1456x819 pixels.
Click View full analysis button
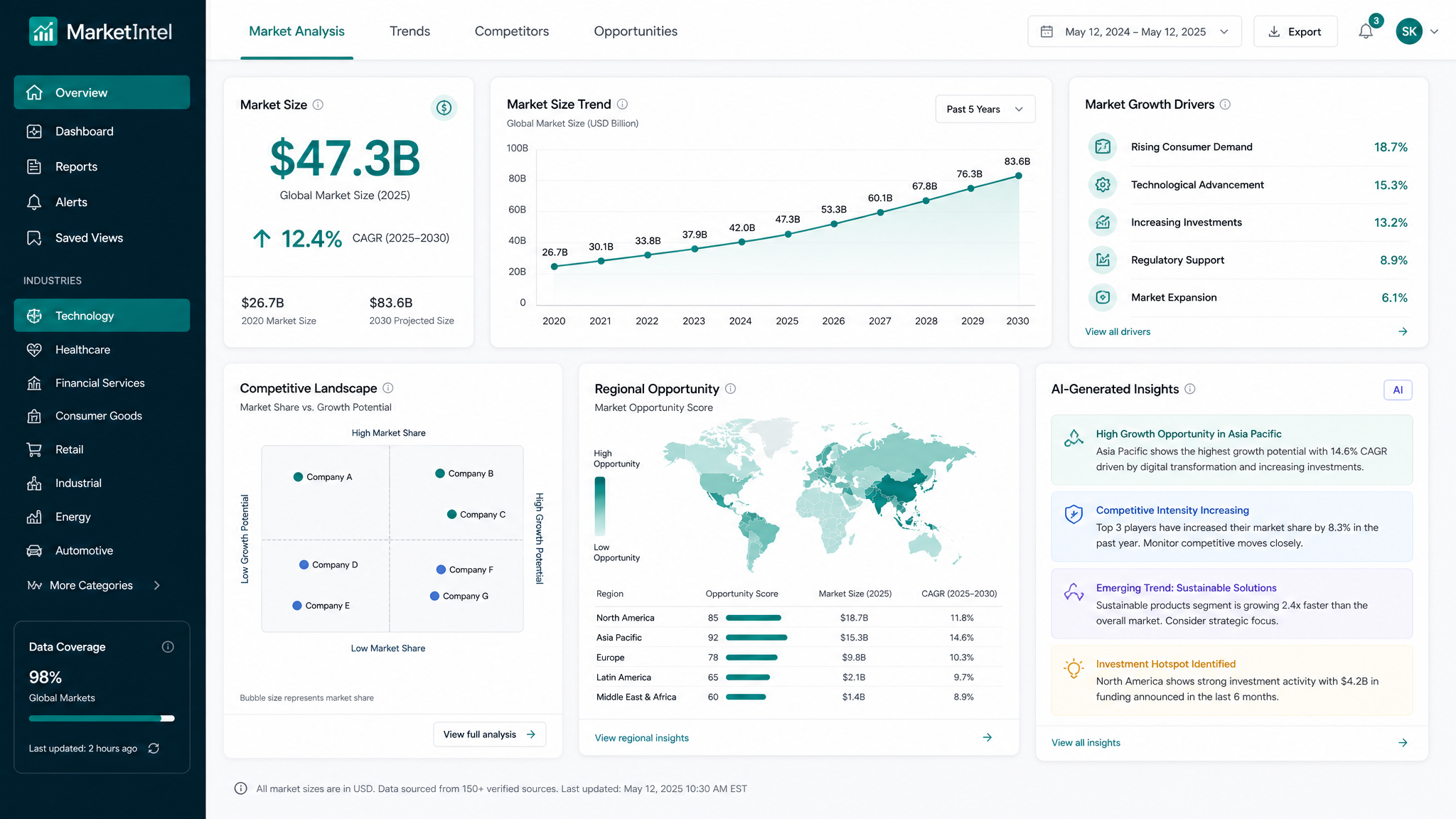coord(489,734)
